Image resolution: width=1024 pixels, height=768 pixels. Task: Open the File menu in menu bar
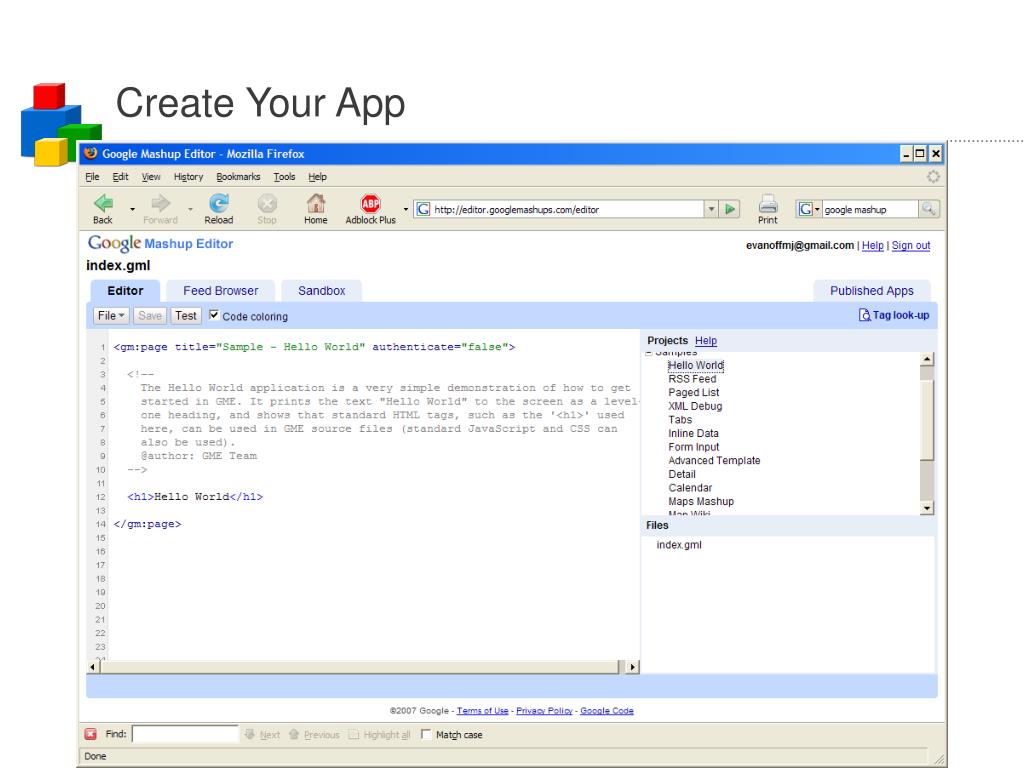click(92, 177)
